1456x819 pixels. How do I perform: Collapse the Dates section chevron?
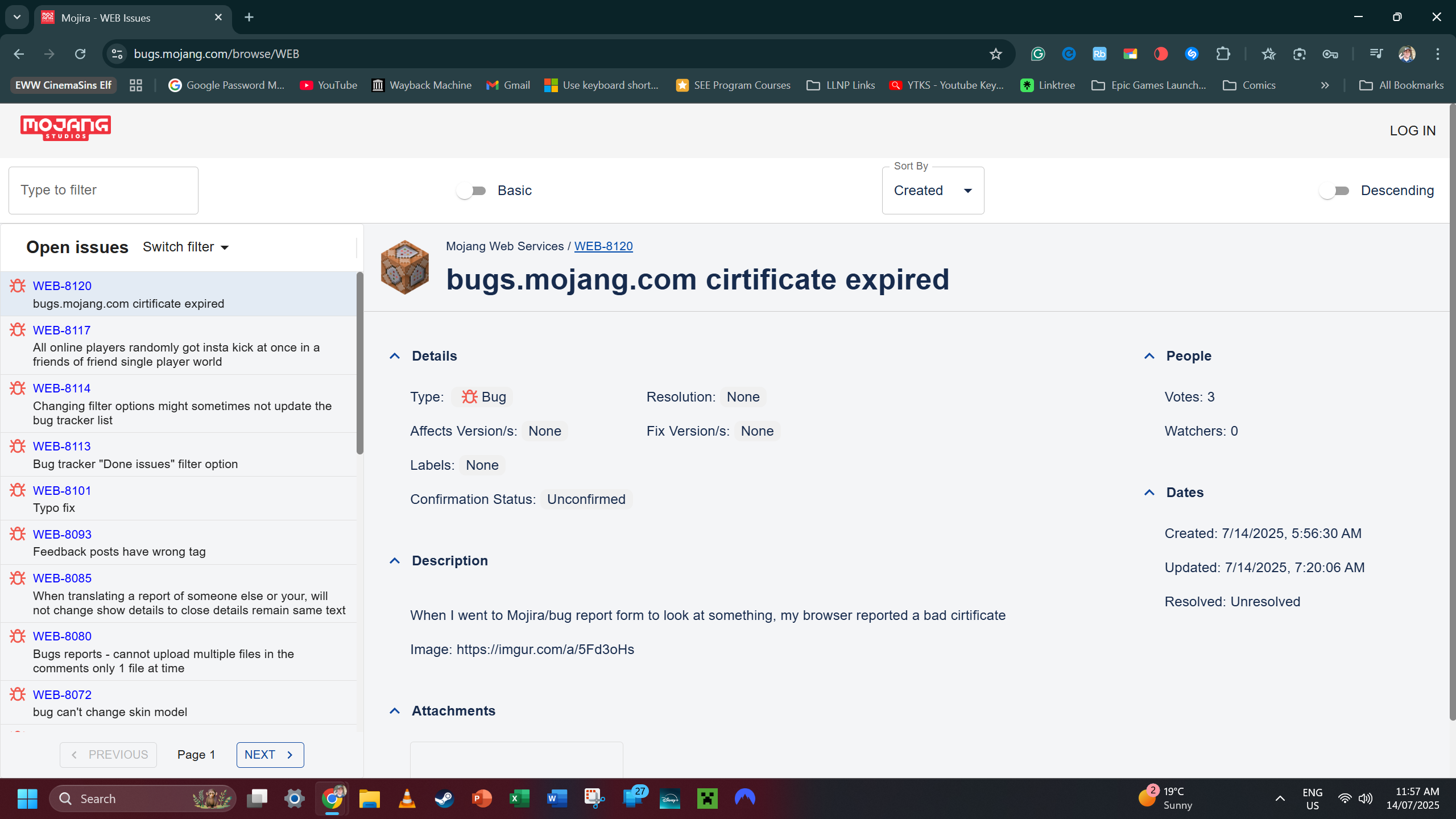point(1149,493)
